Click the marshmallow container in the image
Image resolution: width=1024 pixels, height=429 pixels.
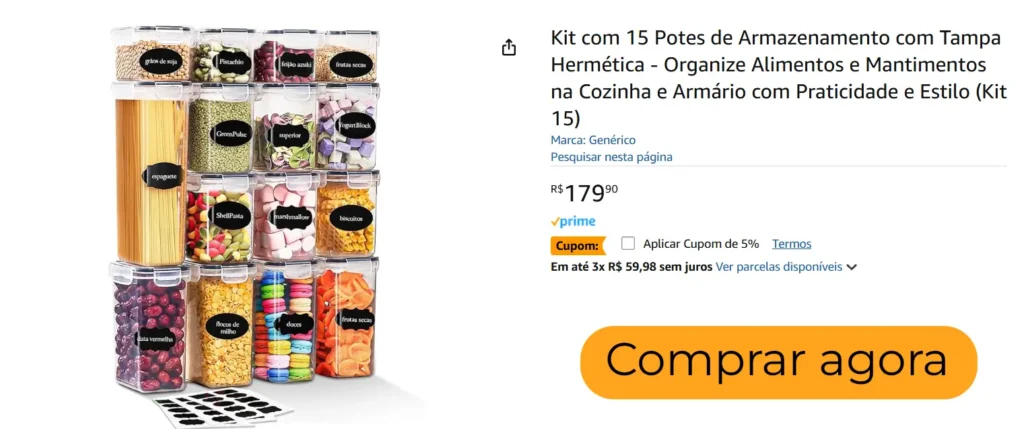click(285, 215)
